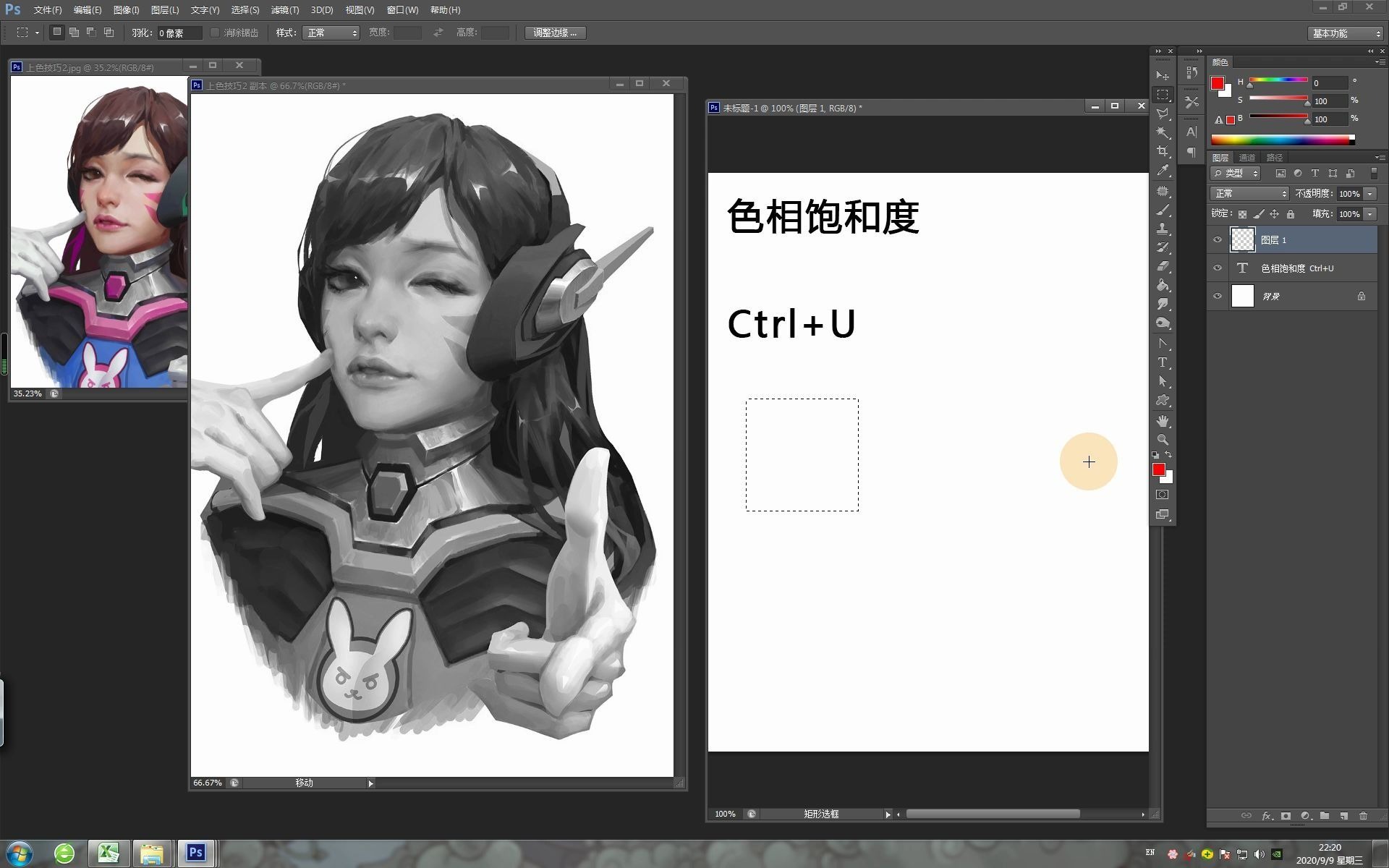The image size is (1389, 868).
Task: Select the Paint Bucket tool
Action: click(1163, 286)
